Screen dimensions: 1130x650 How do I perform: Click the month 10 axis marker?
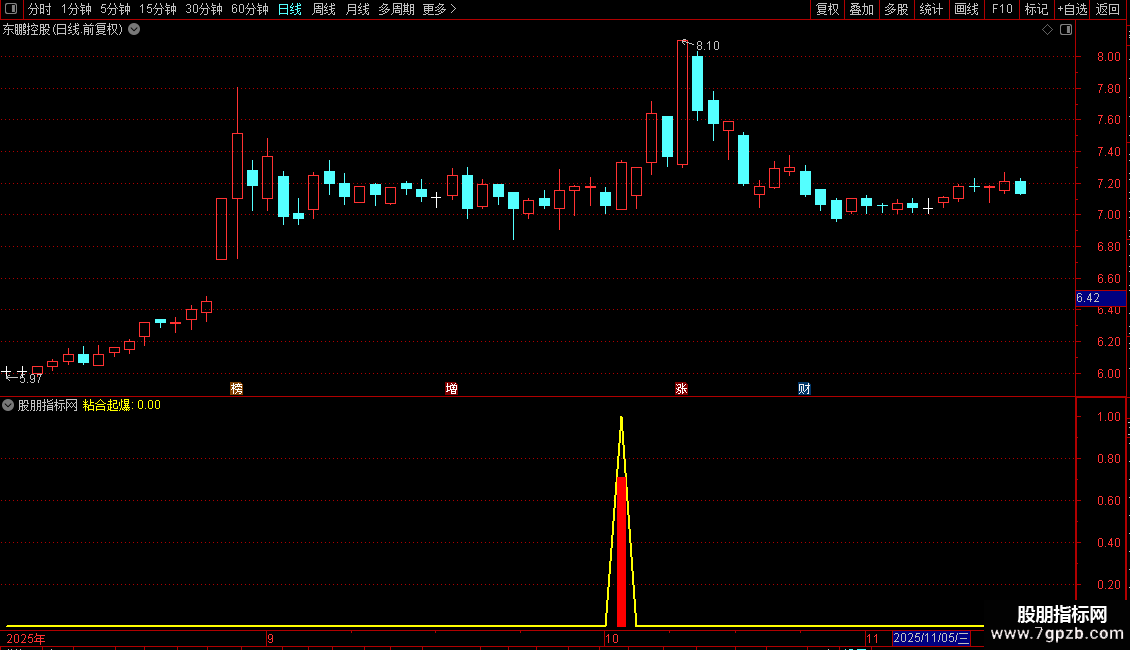click(x=612, y=638)
